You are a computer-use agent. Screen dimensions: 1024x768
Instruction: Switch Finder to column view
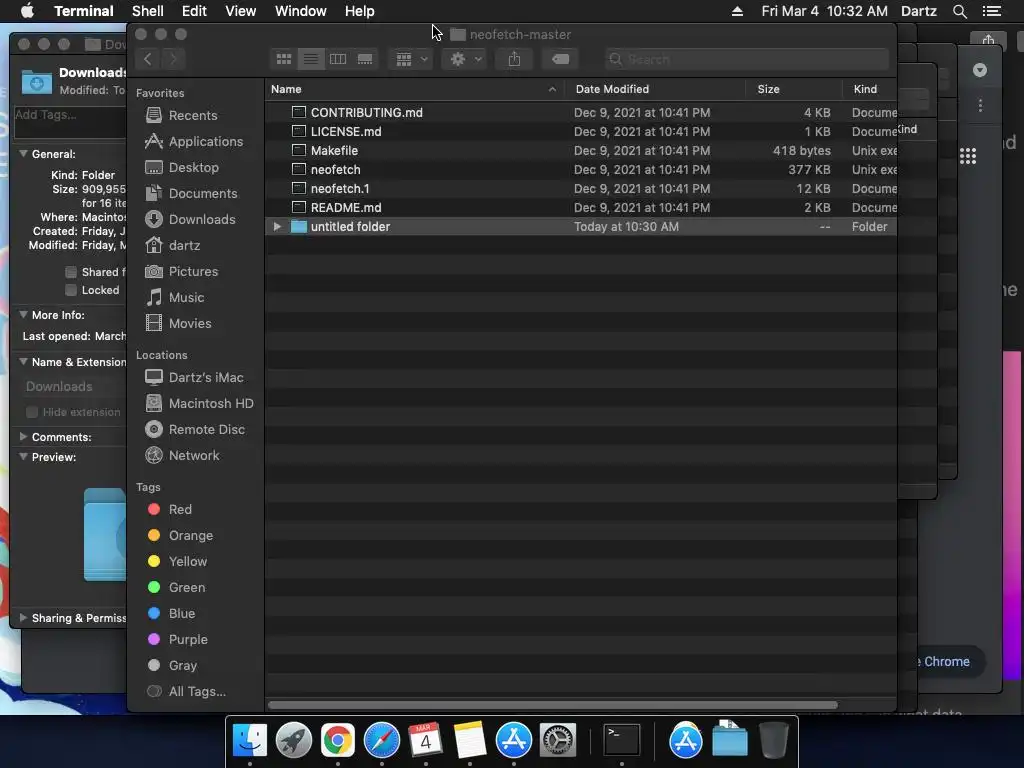[338, 59]
